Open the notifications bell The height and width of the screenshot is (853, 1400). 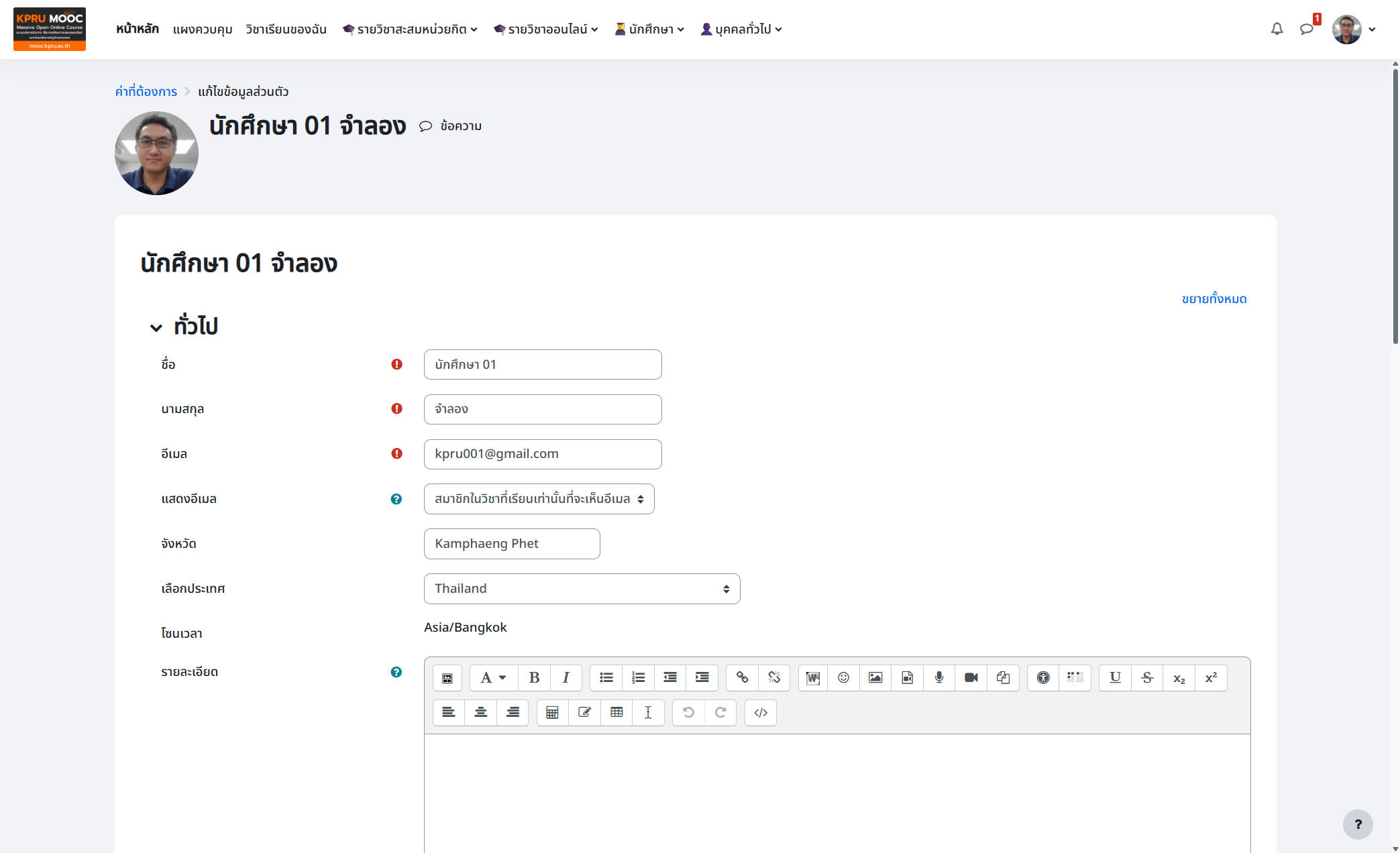tap(1277, 29)
